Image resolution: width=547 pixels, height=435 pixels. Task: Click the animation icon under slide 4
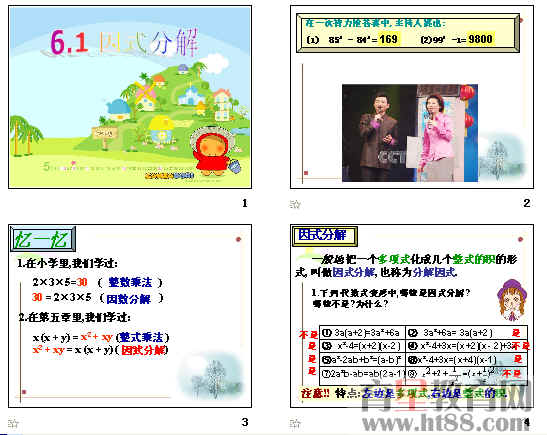point(295,423)
